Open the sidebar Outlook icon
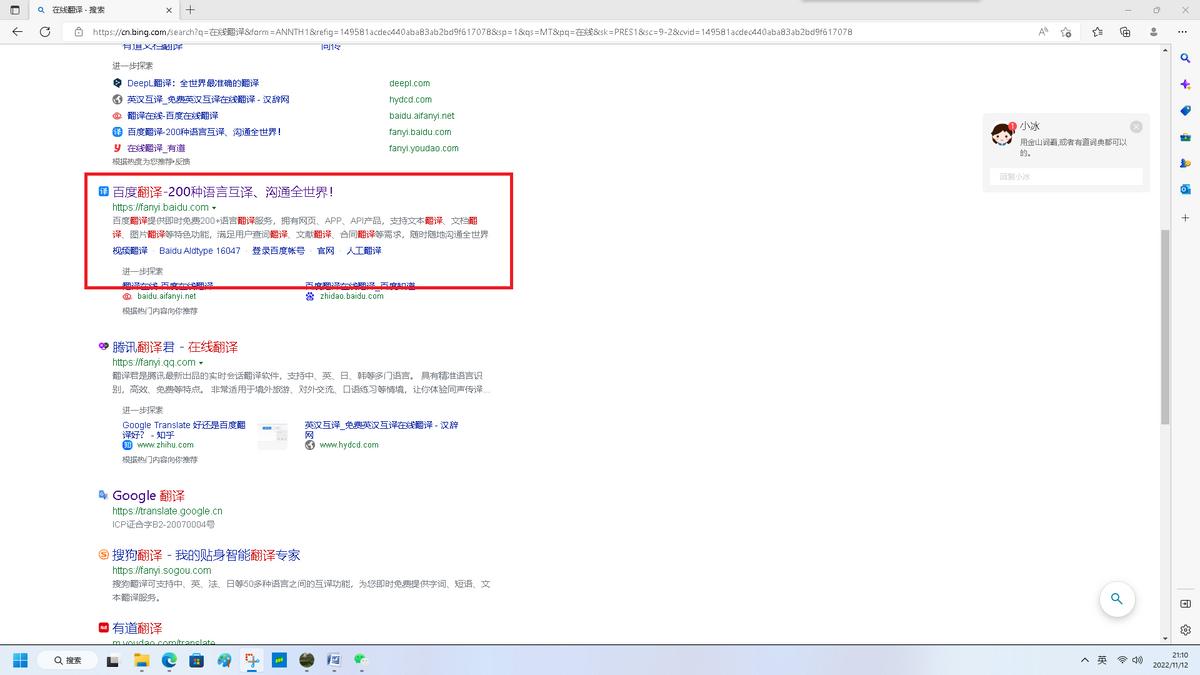Viewport: 1200px width, 675px height. click(1185, 189)
